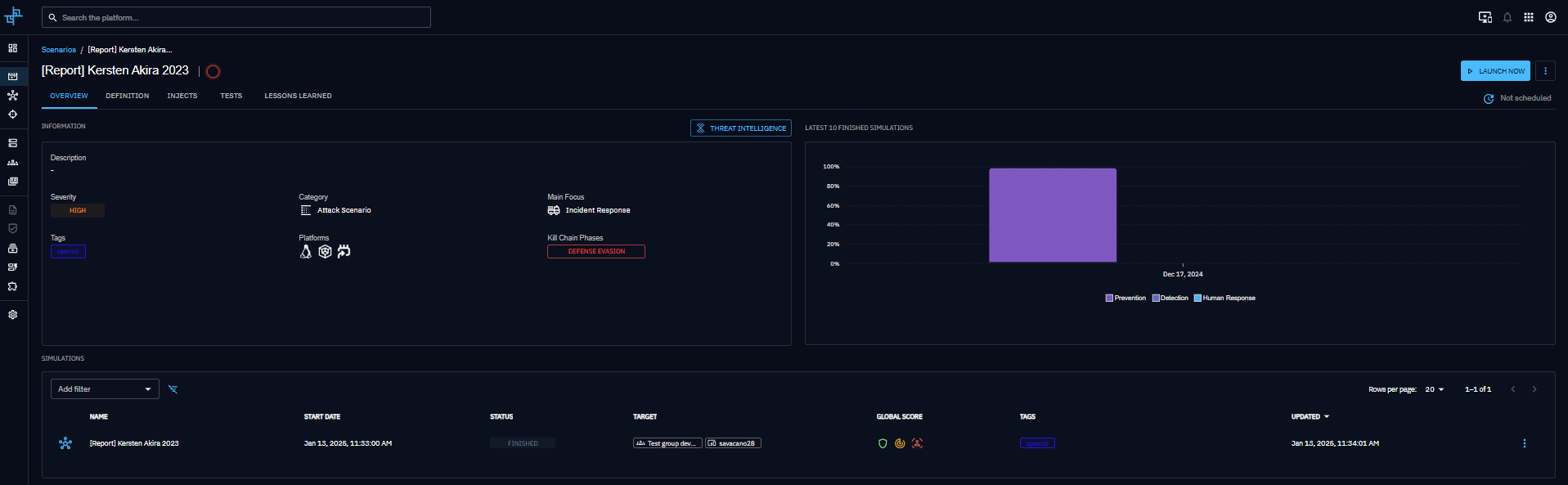Click the clear filters icon
Screen dimensions: 1568x485
click(x=173, y=389)
